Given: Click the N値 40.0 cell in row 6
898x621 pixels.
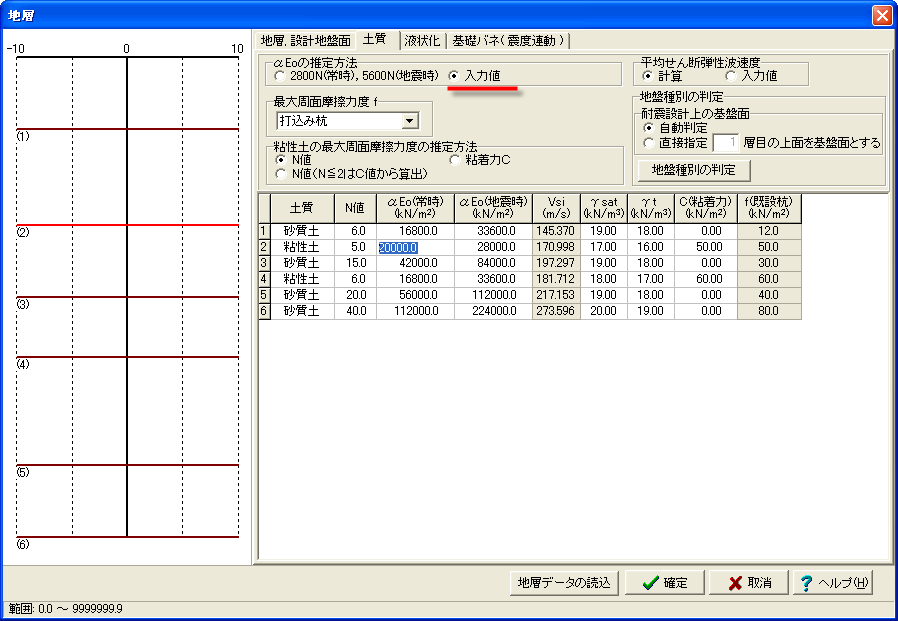Looking at the screenshot, I should point(355,311).
